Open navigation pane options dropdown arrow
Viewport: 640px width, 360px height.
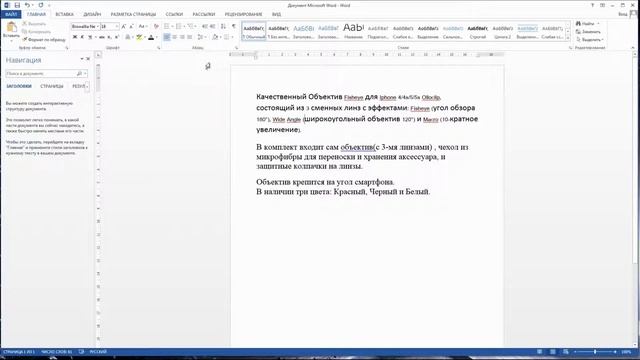(x=82, y=59)
